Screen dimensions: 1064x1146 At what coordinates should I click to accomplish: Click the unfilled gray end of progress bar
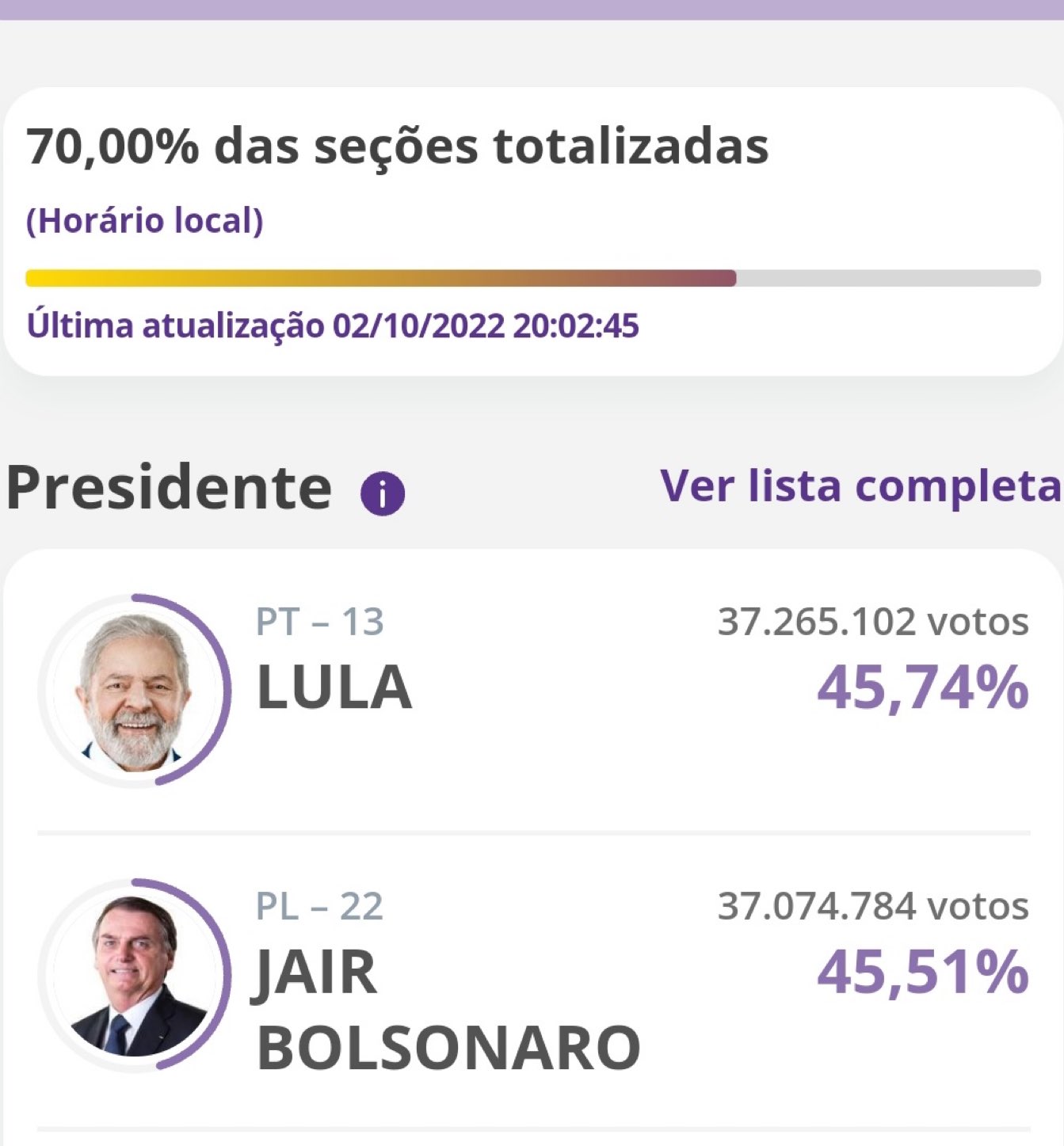click(x=887, y=278)
